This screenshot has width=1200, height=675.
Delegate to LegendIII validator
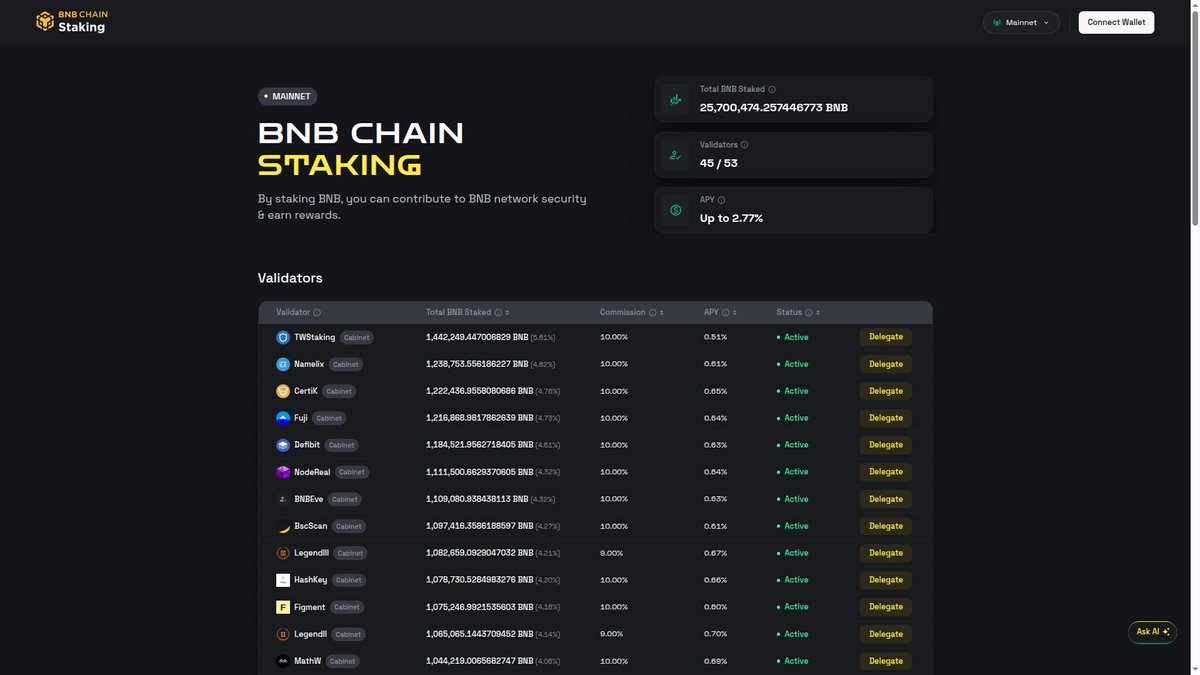[x=886, y=553]
